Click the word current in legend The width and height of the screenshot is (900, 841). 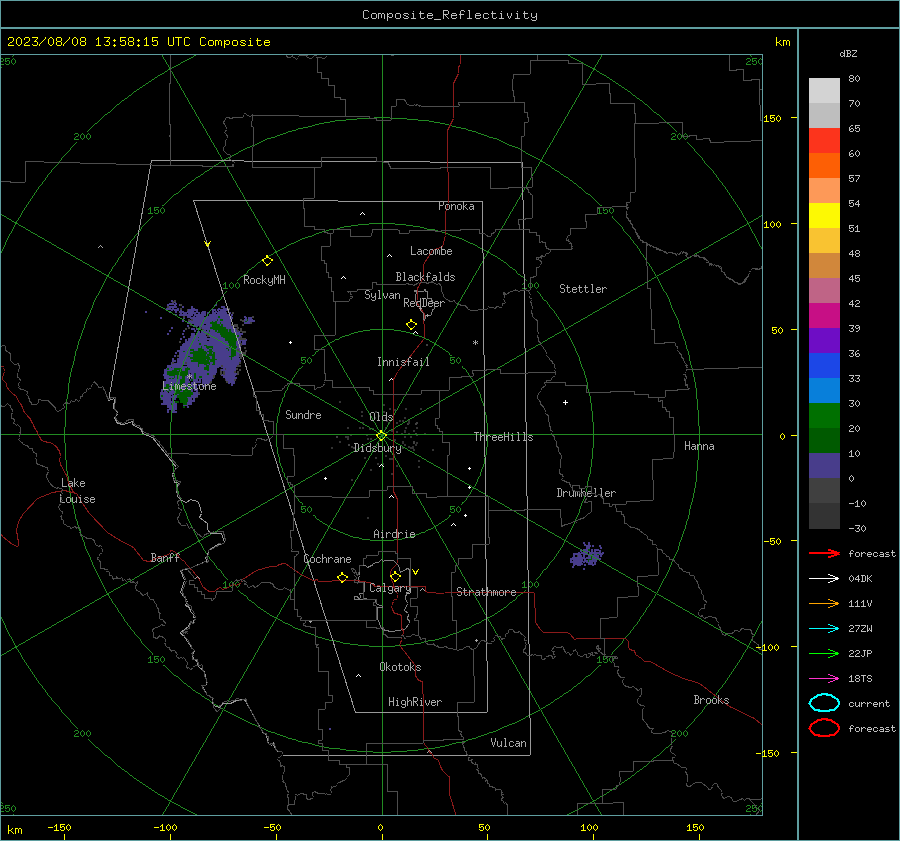pos(869,704)
